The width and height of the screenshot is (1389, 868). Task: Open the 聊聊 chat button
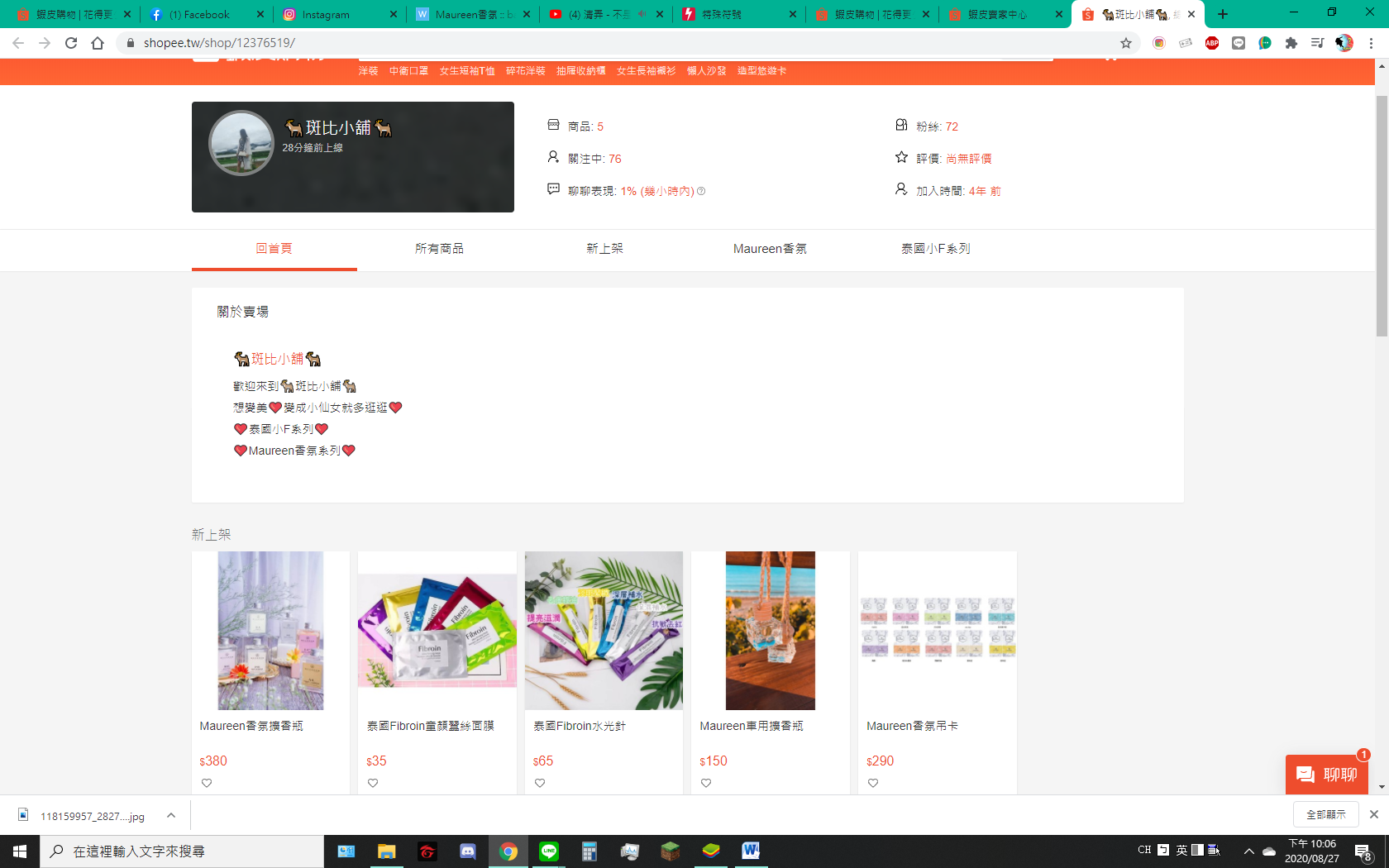(1326, 775)
